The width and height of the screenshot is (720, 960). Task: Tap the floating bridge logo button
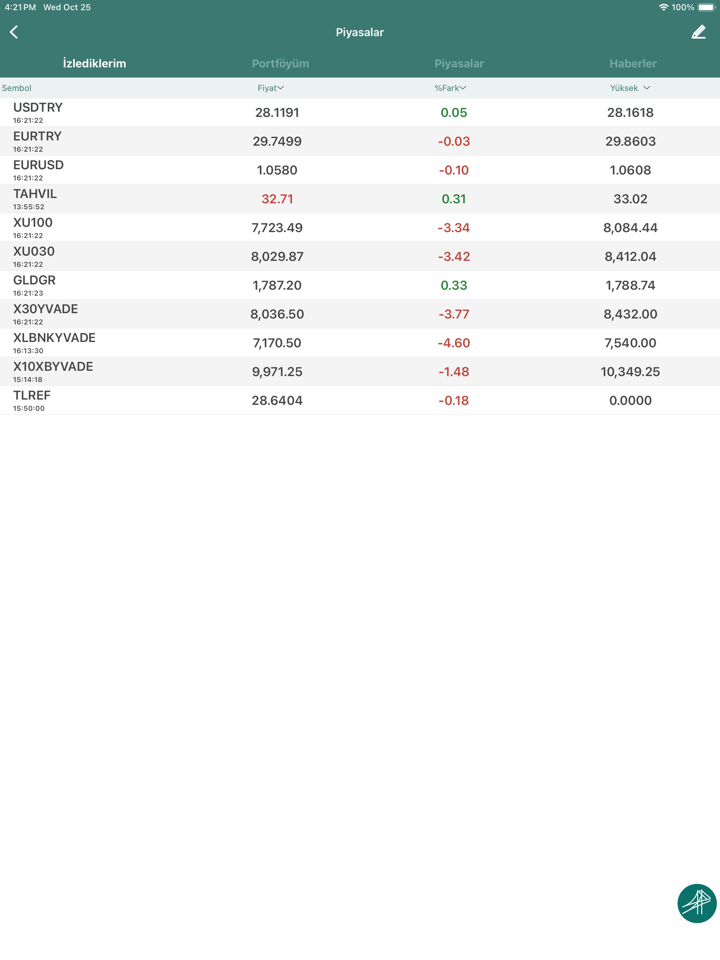click(x=696, y=903)
